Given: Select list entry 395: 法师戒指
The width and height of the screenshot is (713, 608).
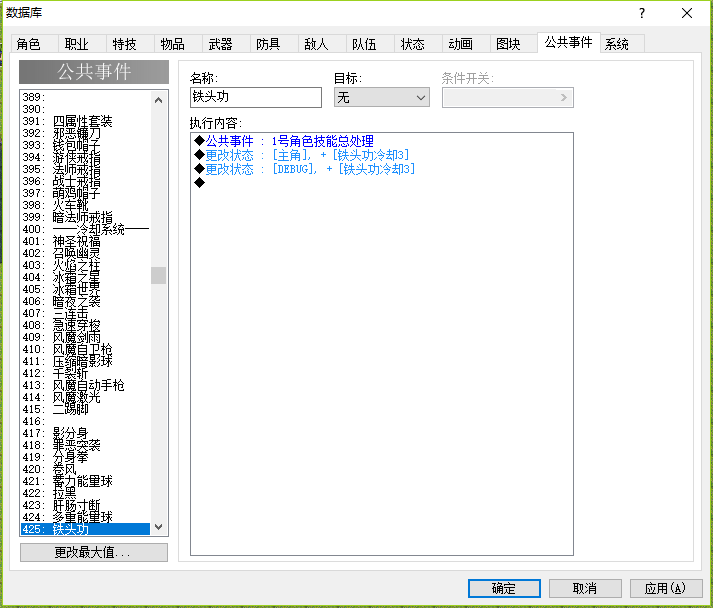Looking at the screenshot, I should tap(85, 169).
